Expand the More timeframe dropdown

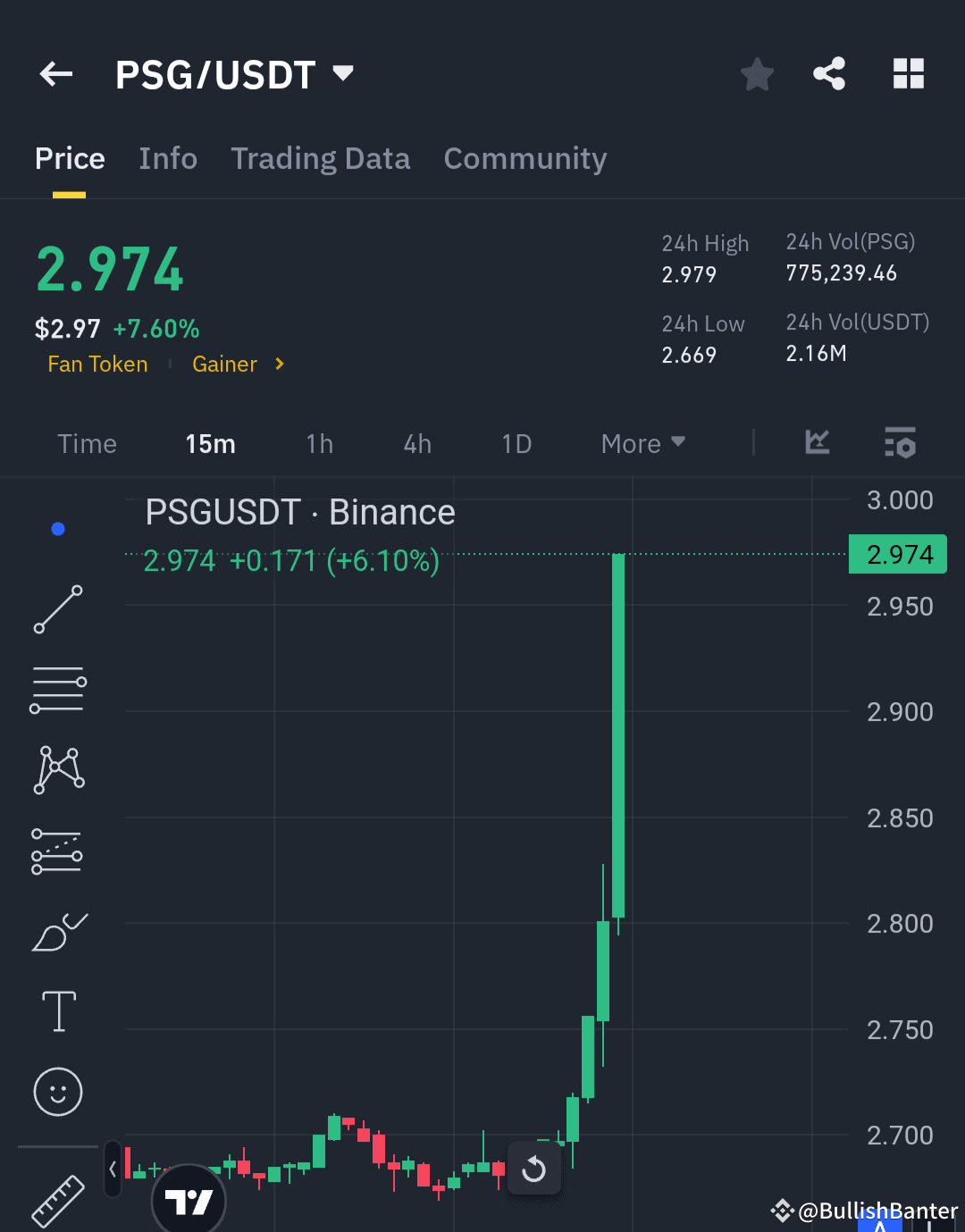click(642, 443)
